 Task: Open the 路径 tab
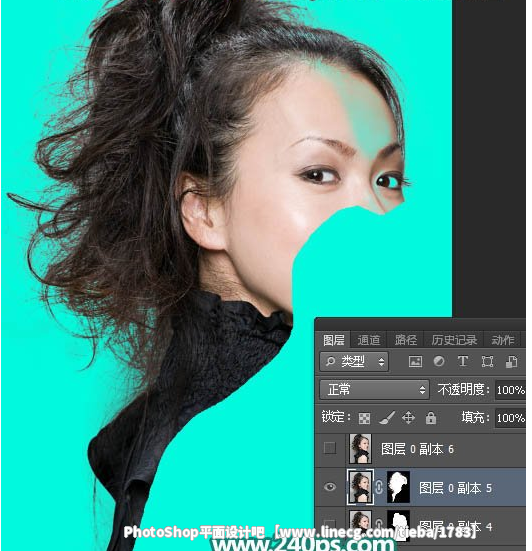406,340
